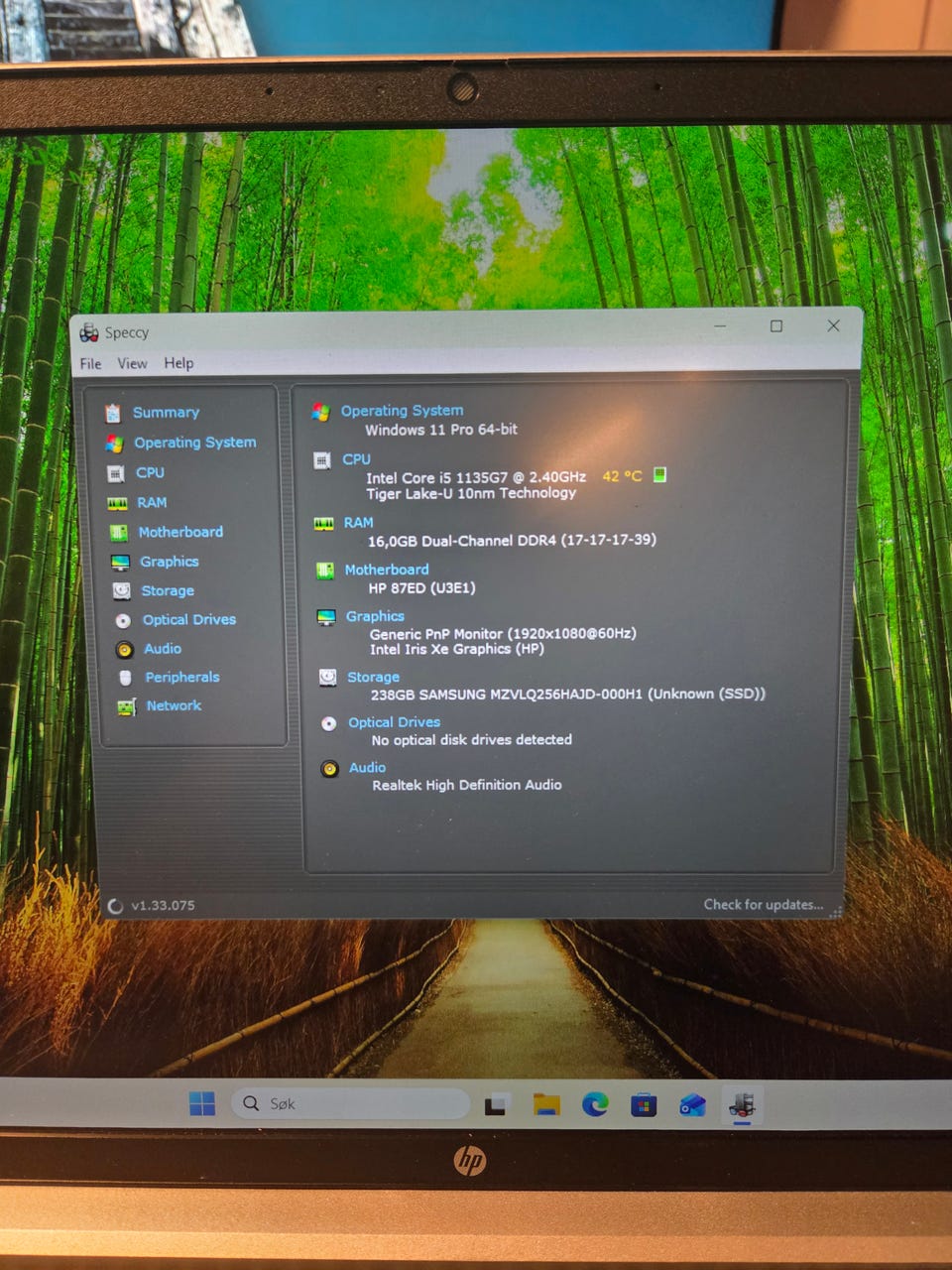
Task: Click the Task View taskbar icon
Action: tap(497, 1104)
